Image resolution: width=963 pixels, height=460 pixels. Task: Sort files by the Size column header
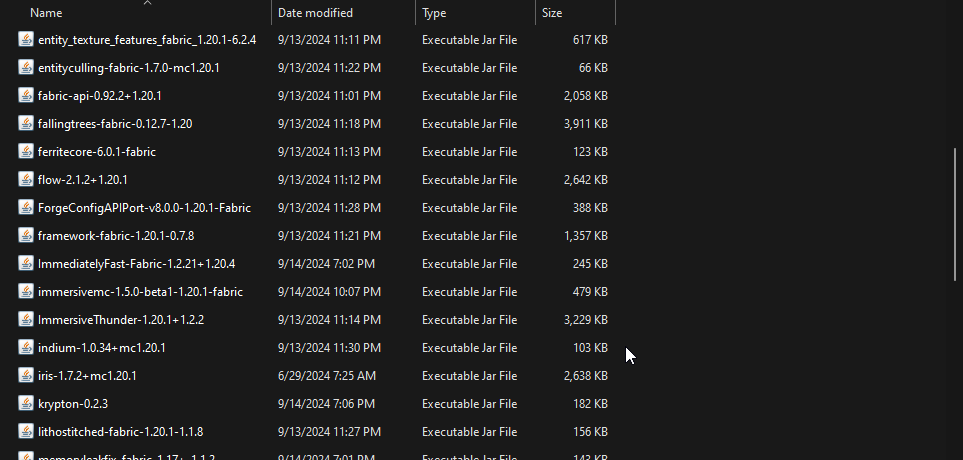[552, 14]
